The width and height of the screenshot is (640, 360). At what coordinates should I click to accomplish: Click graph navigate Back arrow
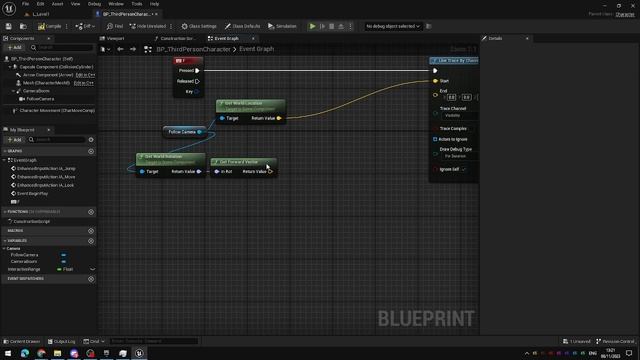pos(120,49)
